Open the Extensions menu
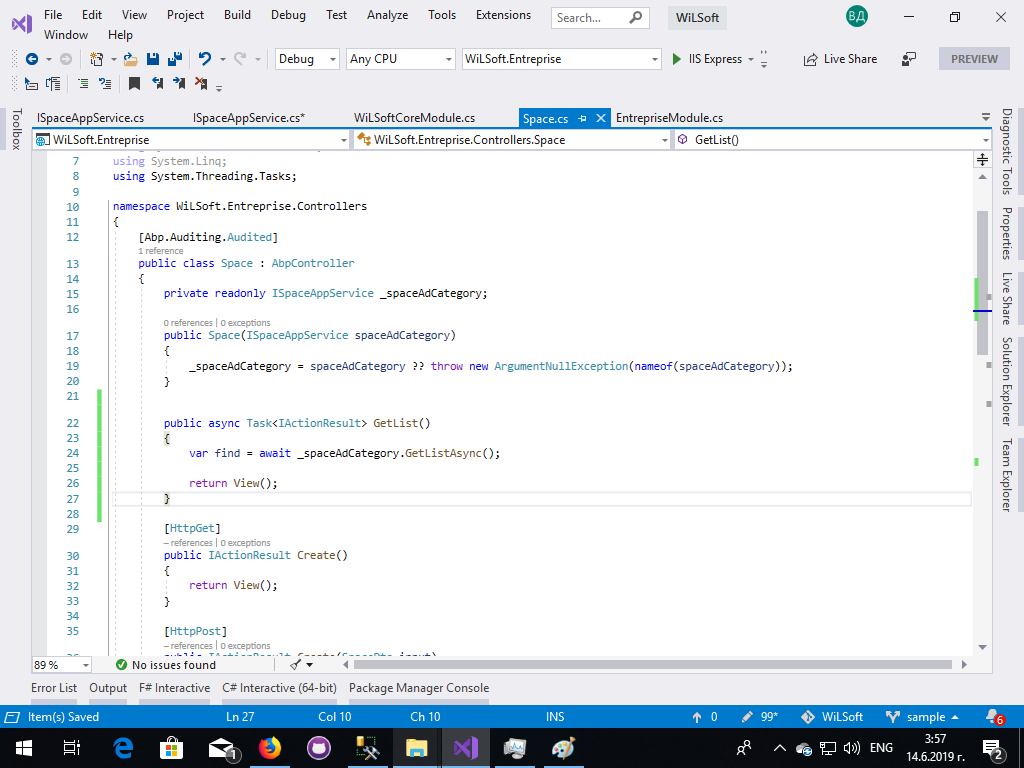The height and width of the screenshot is (768, 1024). (x=504, y=15)
